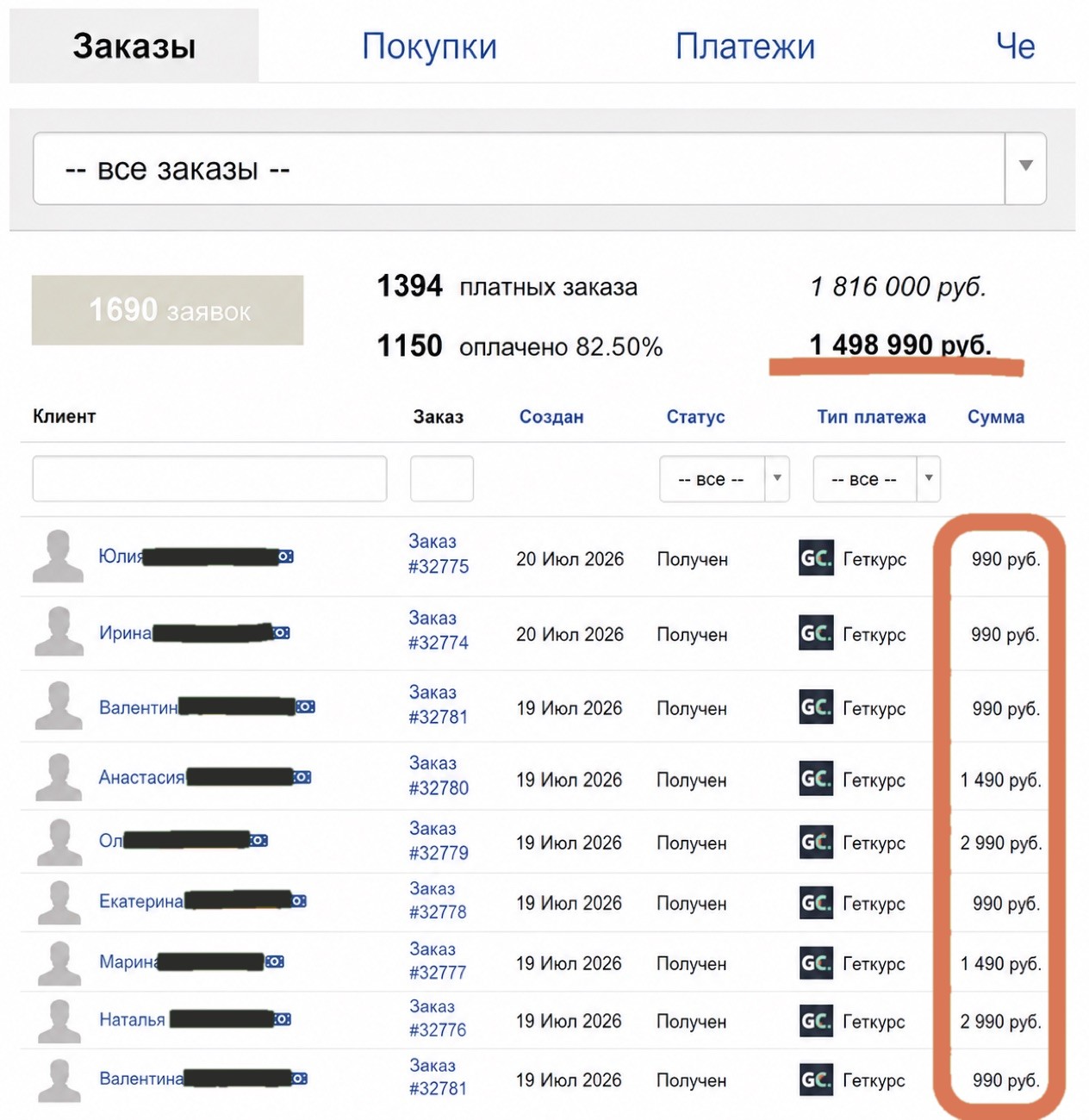Sort the table by Создан column
The width and height of the screenshot is (1089, 1120).
[551, 417]
